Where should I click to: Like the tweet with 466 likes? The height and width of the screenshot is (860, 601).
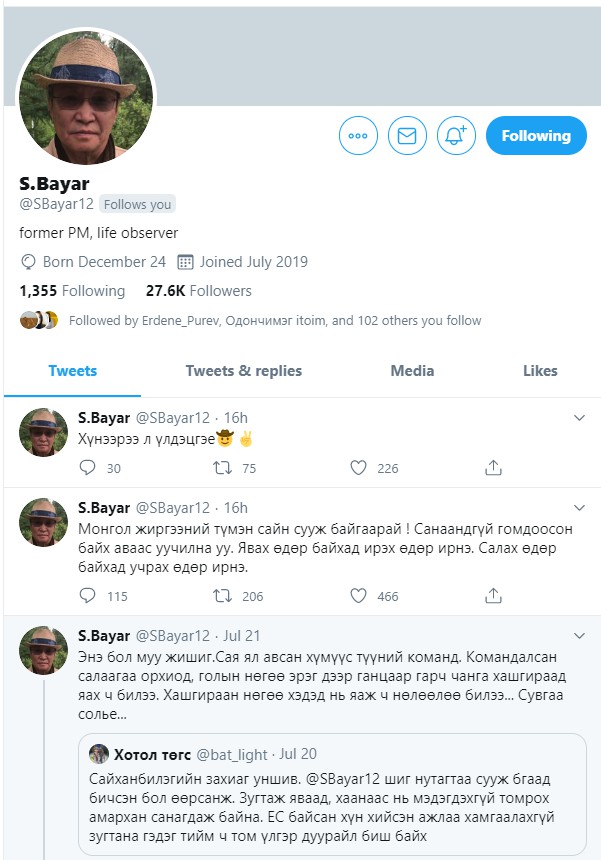click(x=358, y=596)
